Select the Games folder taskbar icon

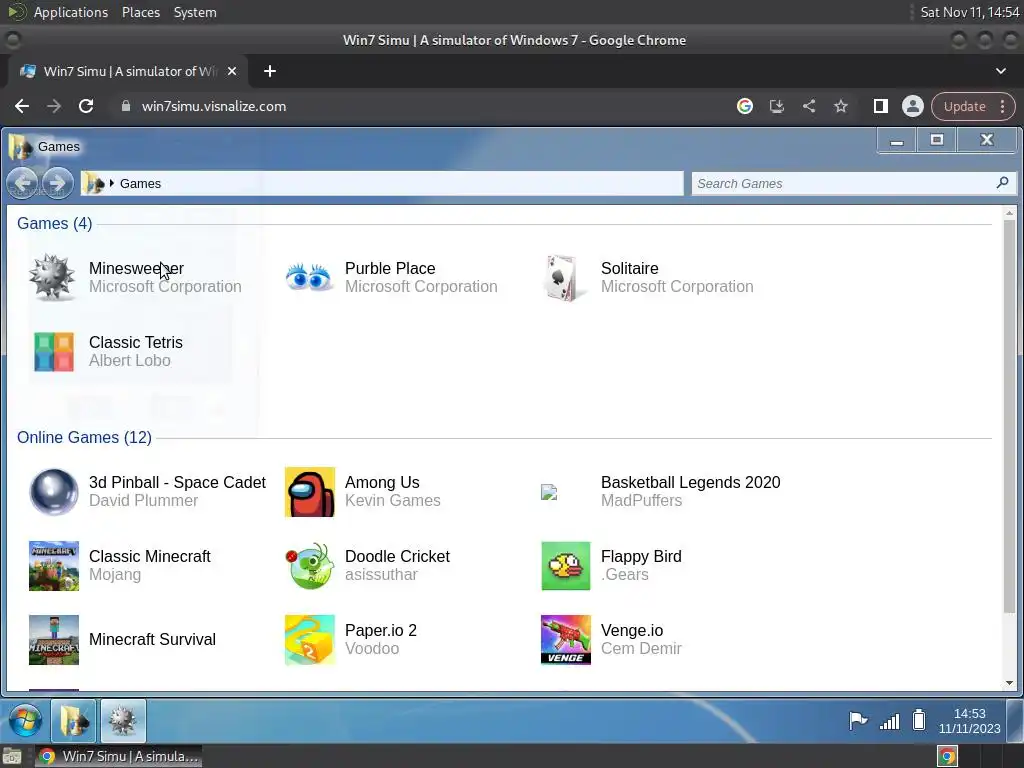[x=74, y=721]
